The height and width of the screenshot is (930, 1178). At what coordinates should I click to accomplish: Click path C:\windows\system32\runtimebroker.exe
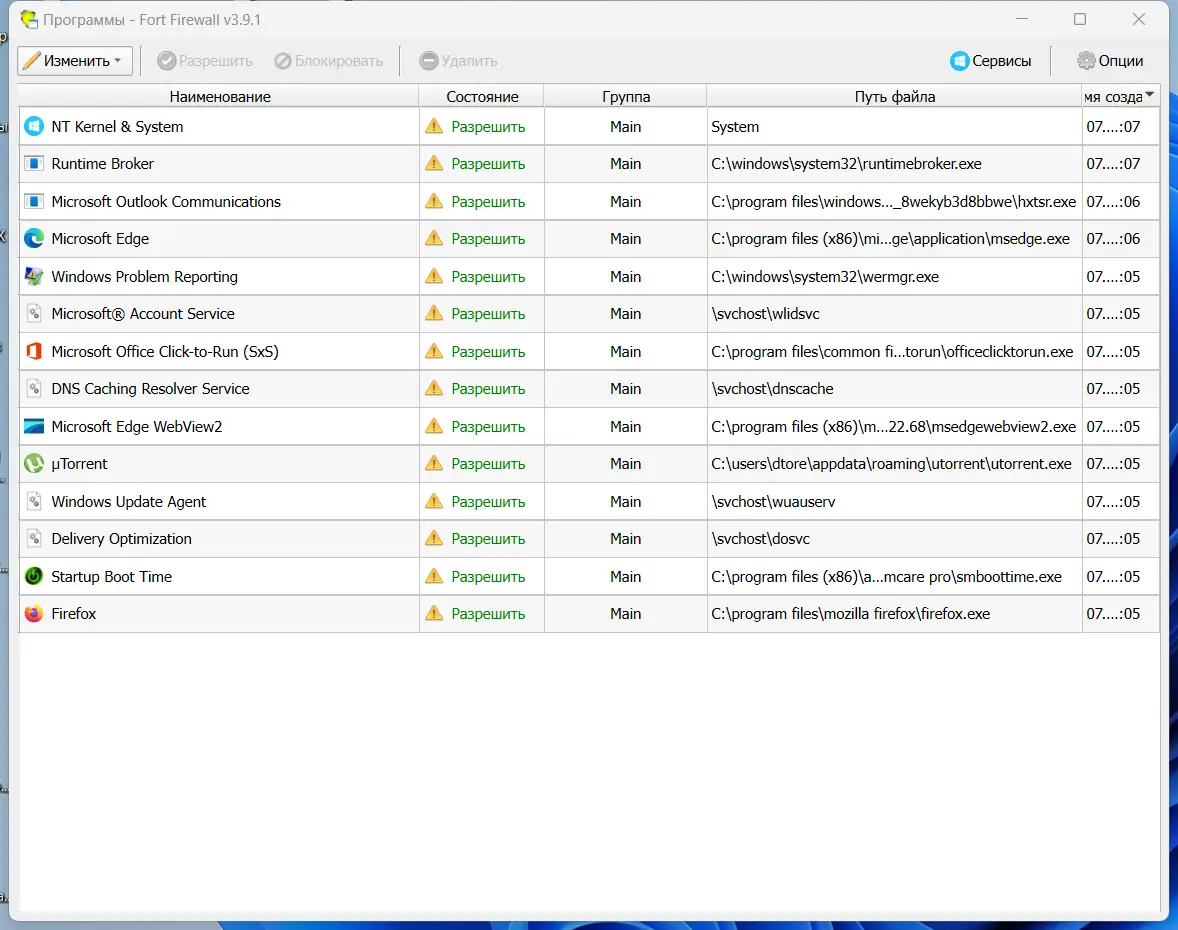click(846, 164)
